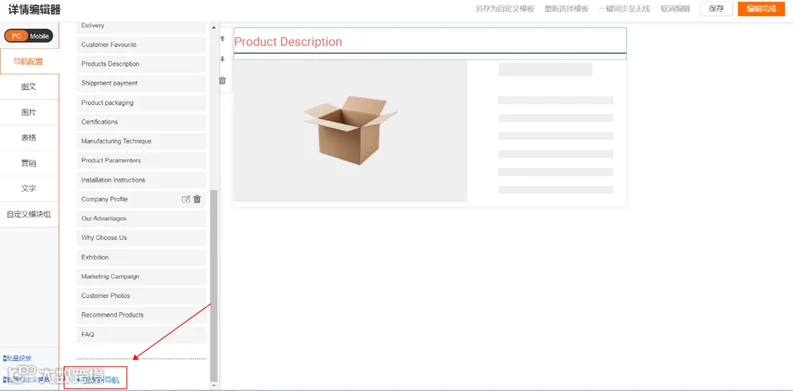
Task: Click the 保存 button
Action: pos(716,9)
